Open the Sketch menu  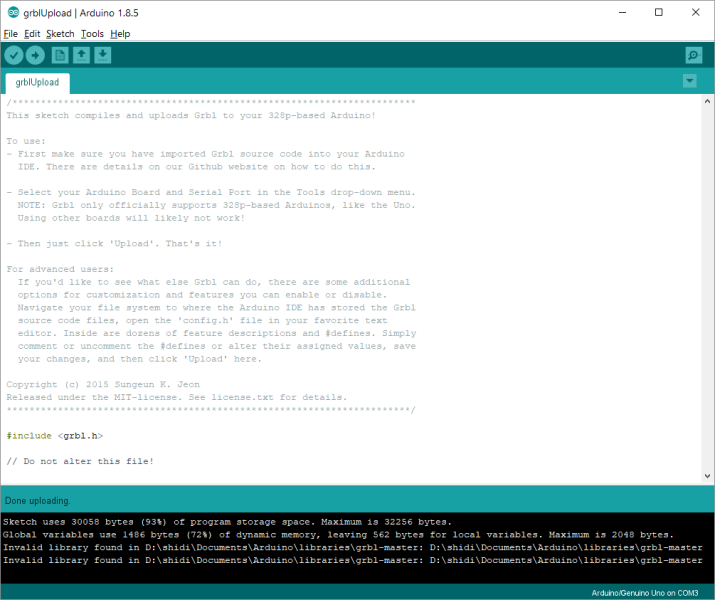click(x=60, y=34)
